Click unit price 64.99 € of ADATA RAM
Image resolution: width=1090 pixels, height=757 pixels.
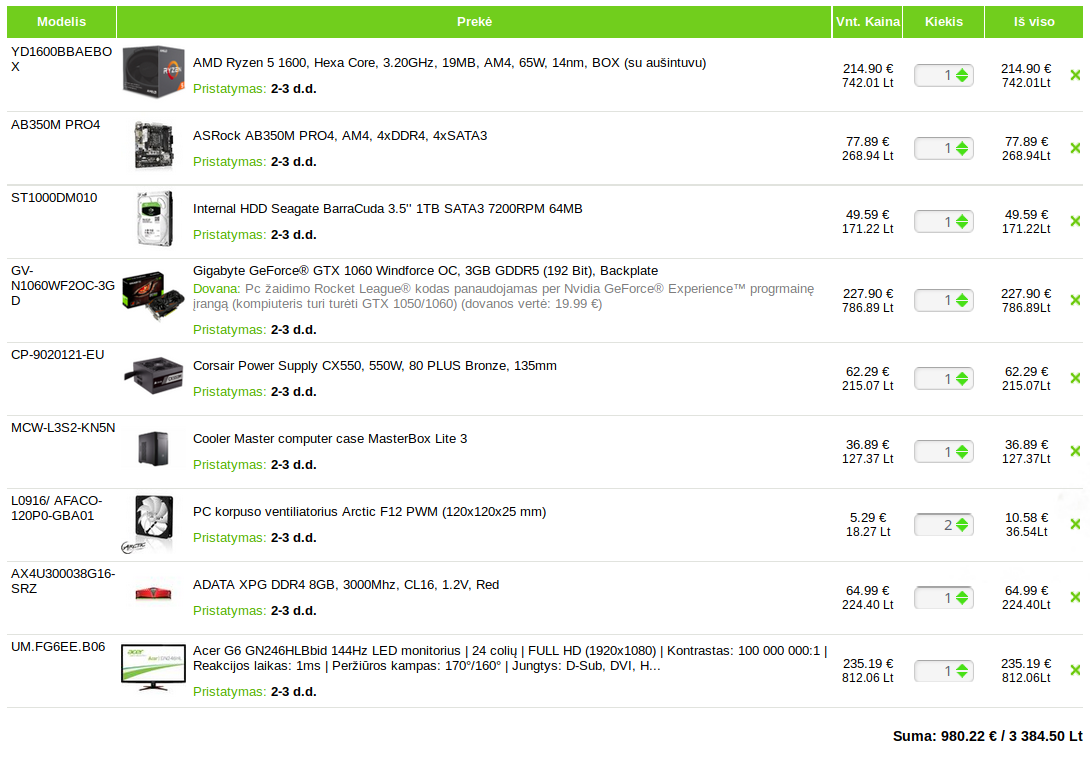click(x=868, y=590)
